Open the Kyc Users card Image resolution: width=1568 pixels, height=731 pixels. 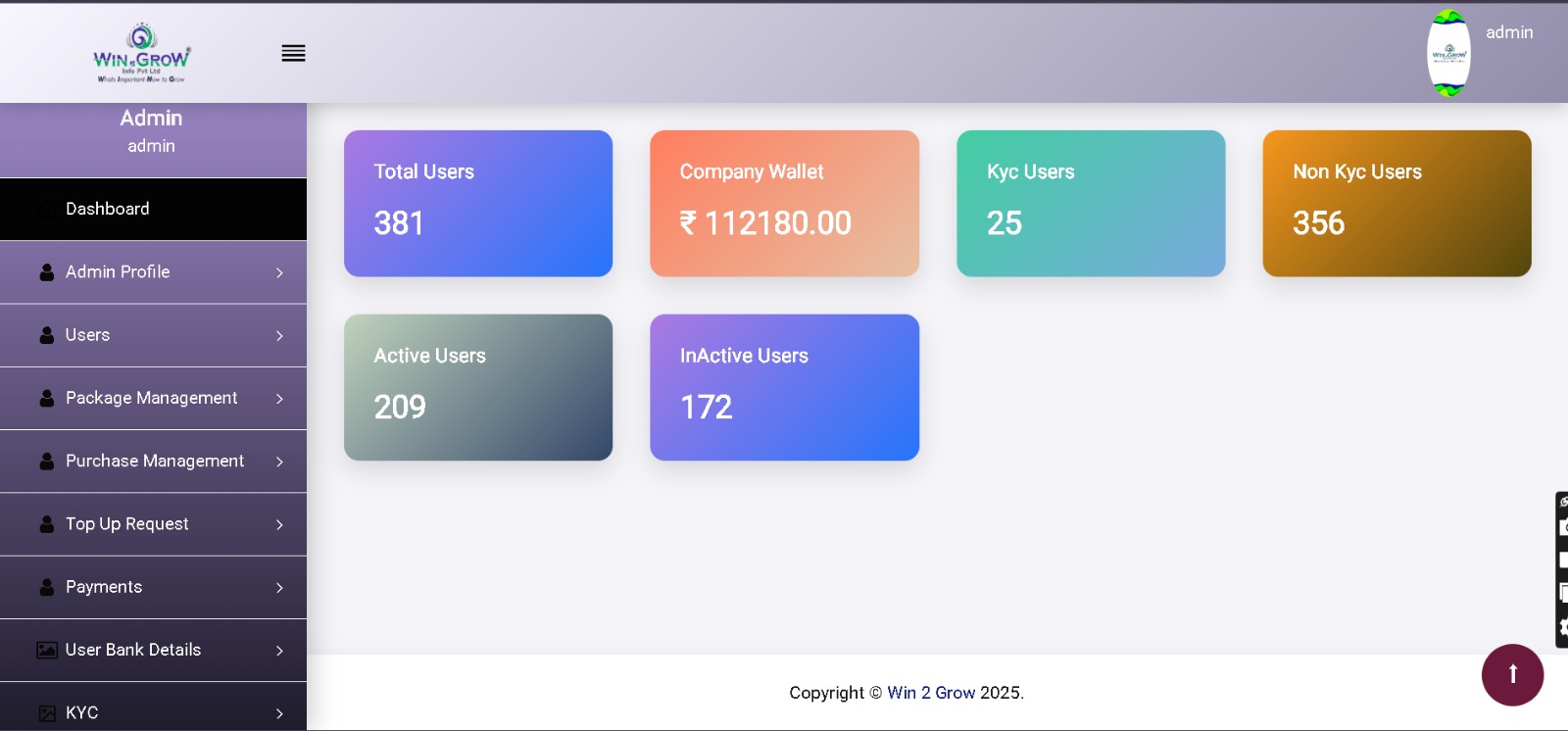(1091, 203)
